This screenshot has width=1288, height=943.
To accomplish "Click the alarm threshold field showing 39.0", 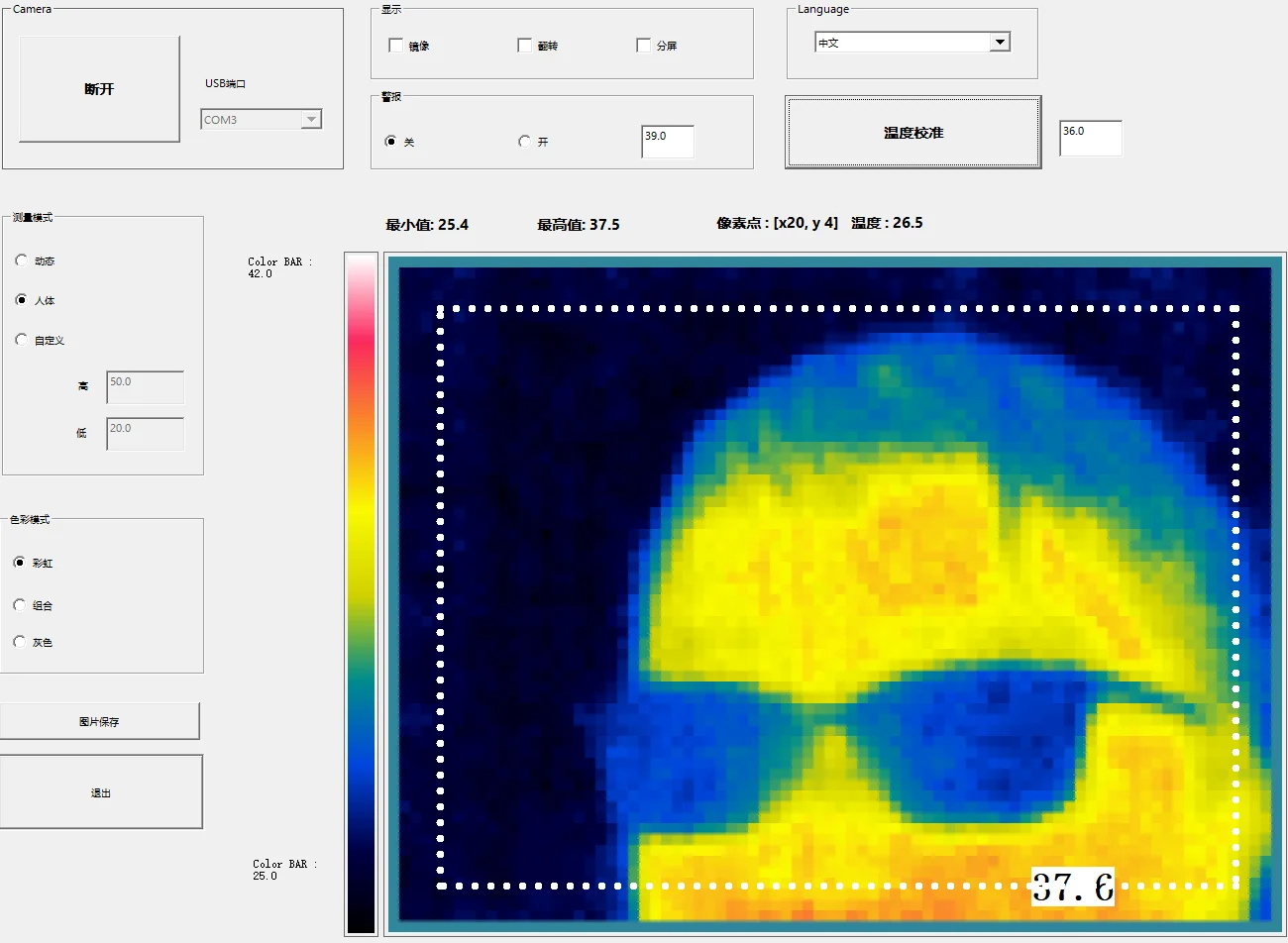I will pos(667,142).
